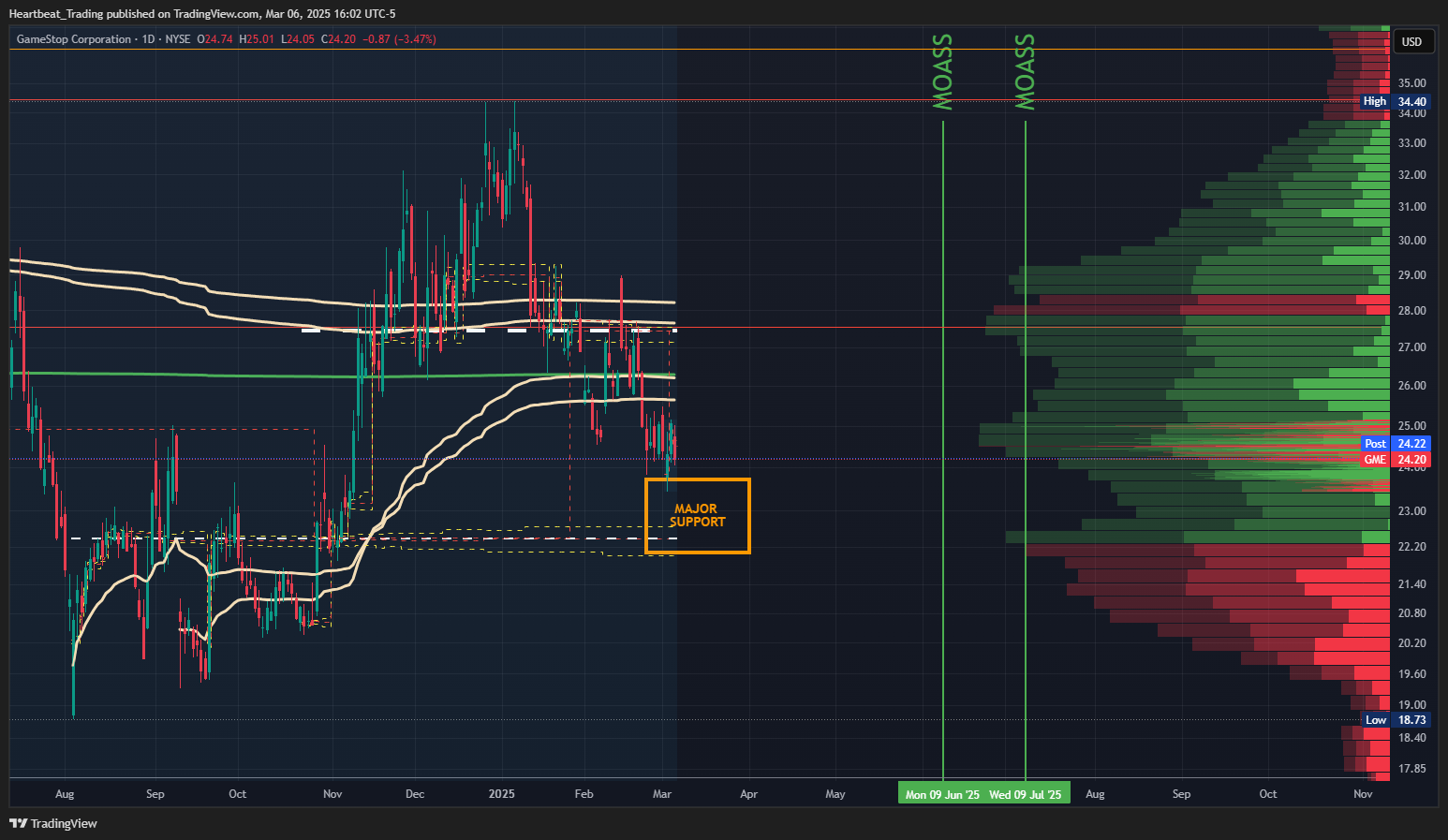Click the May time axis label
This screenshot has height=840, width=1448.
[x=835, y=794]
